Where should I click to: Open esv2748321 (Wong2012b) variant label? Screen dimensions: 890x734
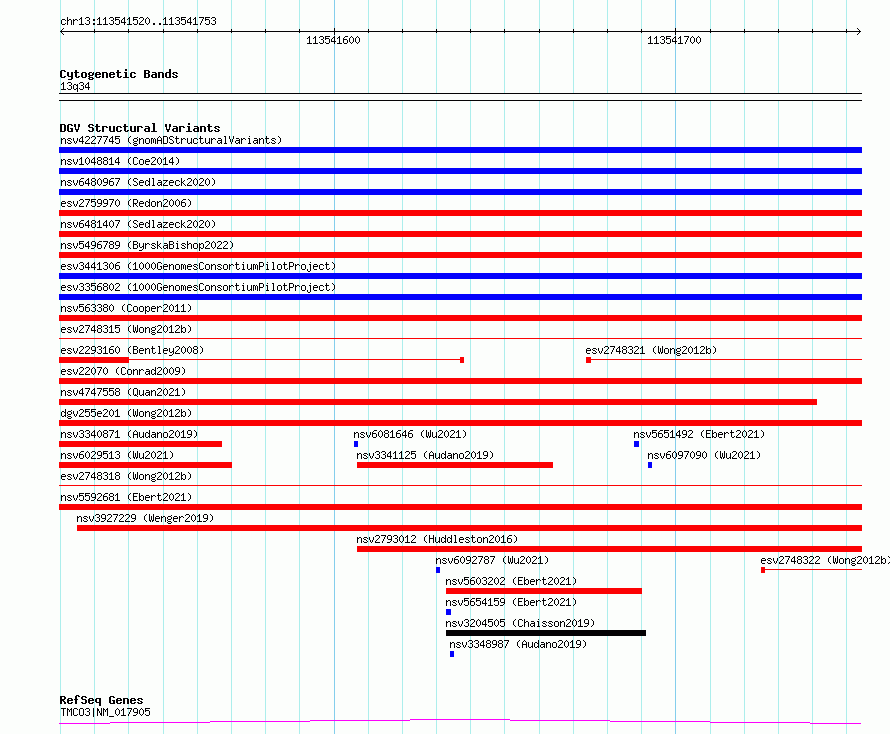tap(651, 350)
